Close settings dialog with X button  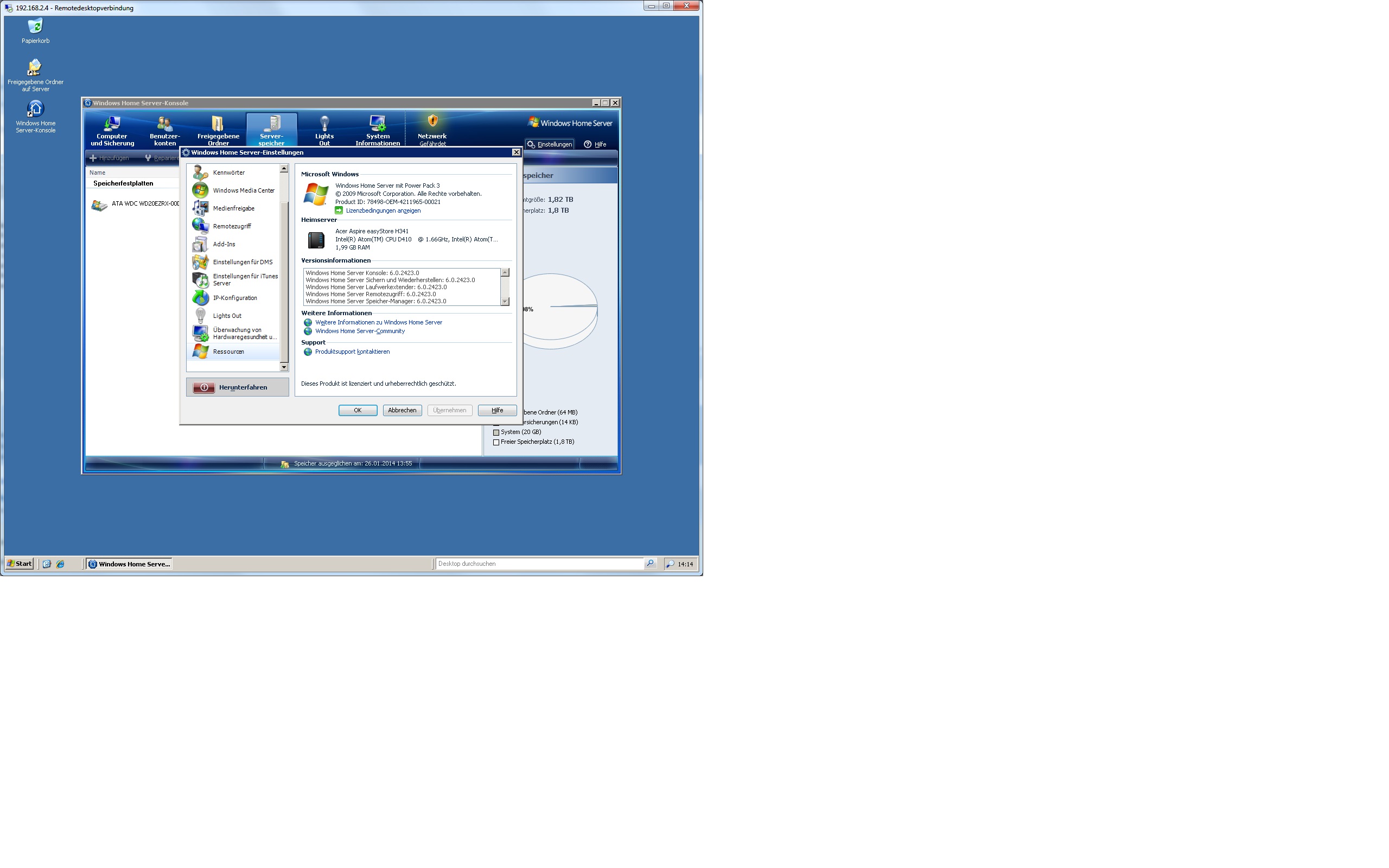516,152
